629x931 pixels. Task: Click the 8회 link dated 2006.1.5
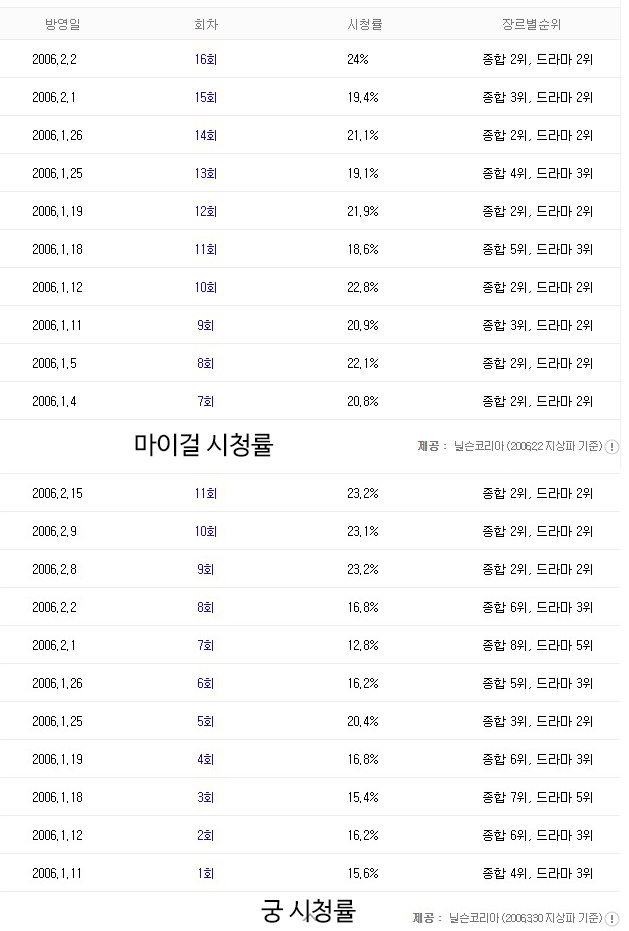pyautogui.click(x=206, y=363)
